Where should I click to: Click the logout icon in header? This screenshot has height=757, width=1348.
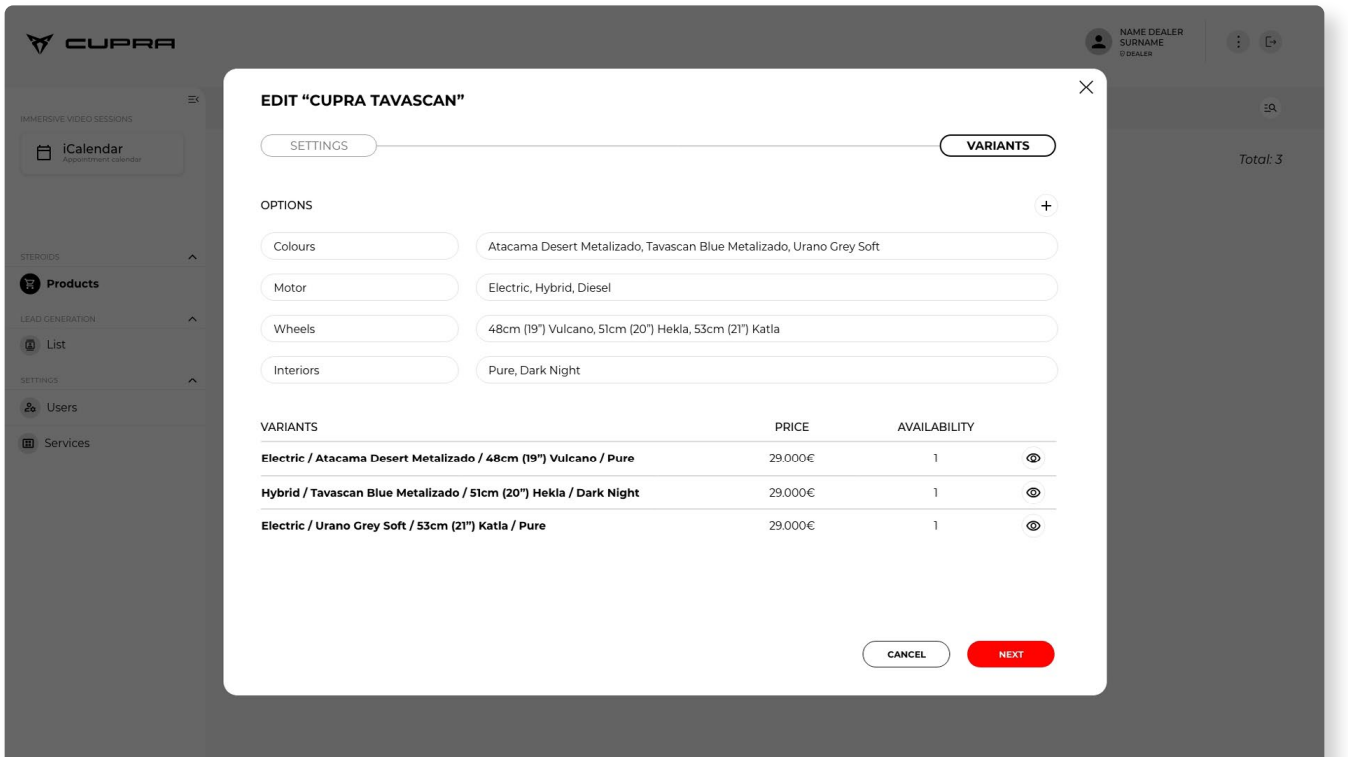tap(1271, 42)
